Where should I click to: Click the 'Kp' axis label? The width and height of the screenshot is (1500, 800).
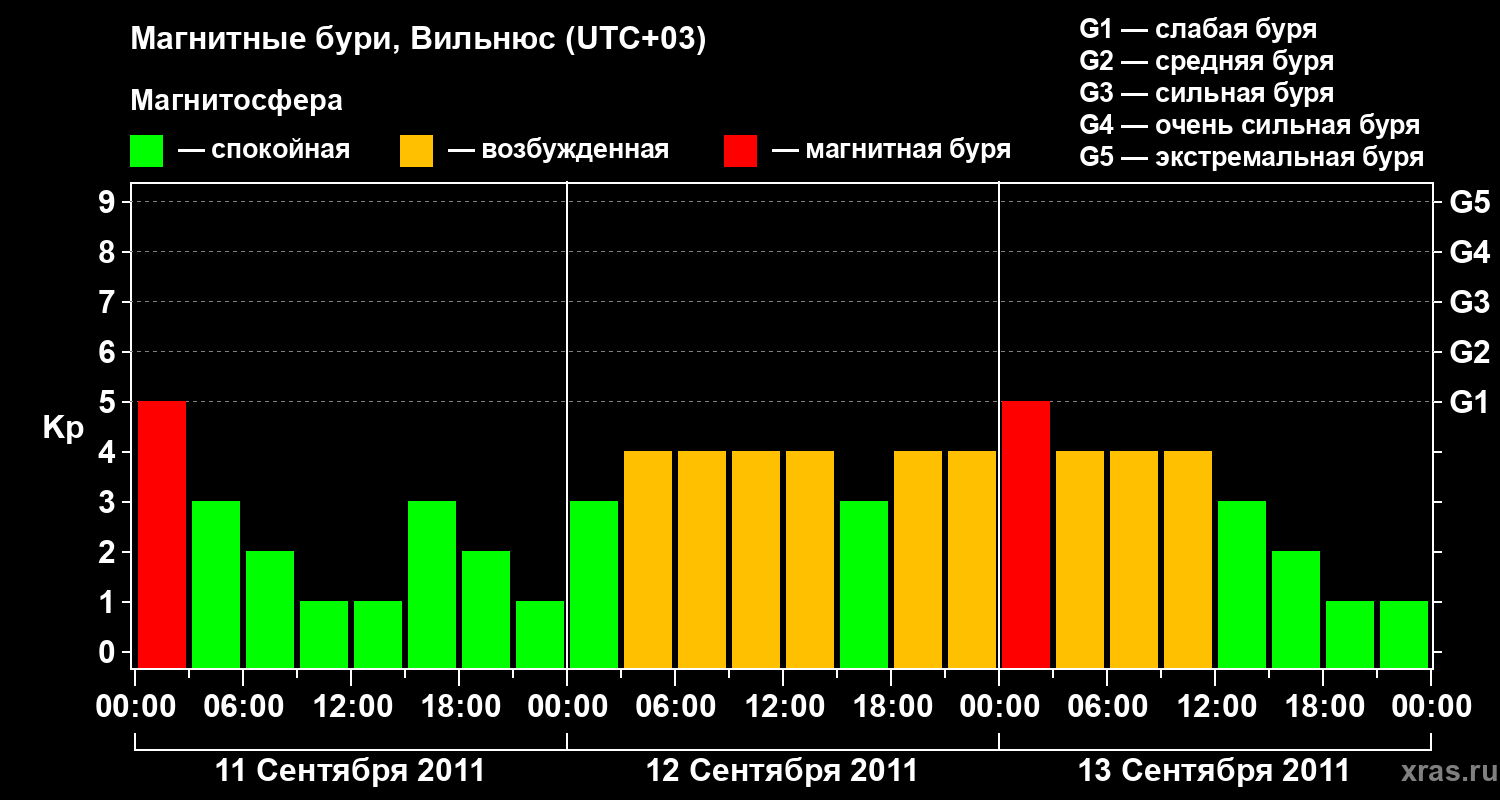click(64, 428)
